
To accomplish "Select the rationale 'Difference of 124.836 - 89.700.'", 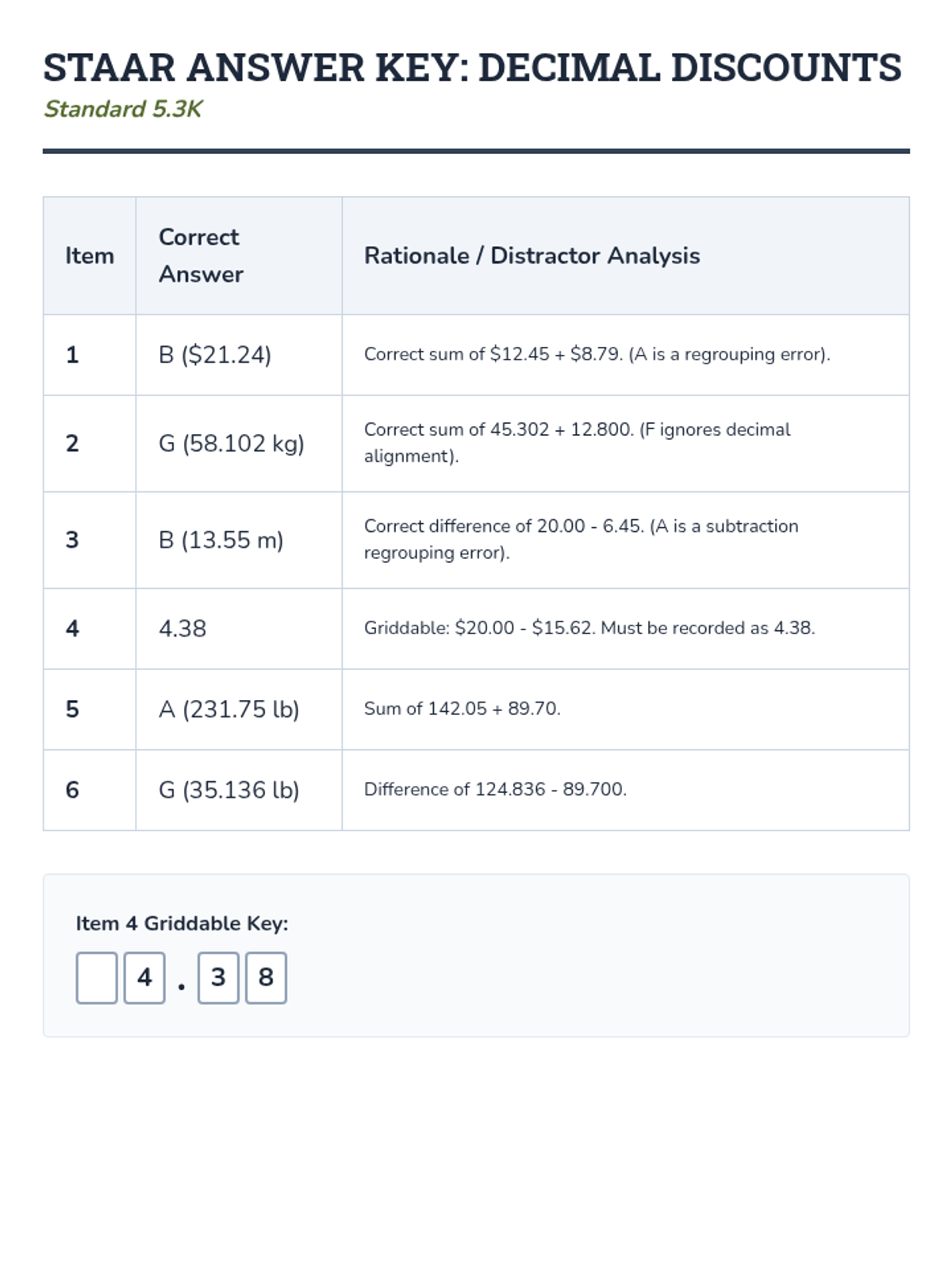I will coord(495,790).
